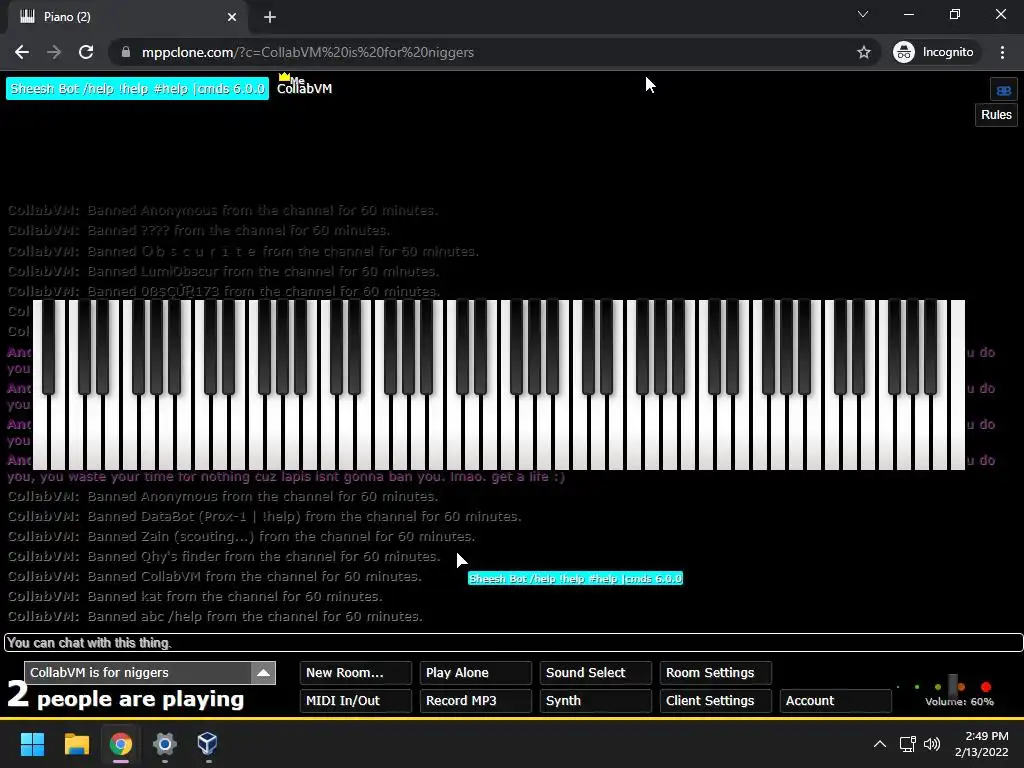Open the Rules button
1024x768 pixels.
[x=996, y=115]
